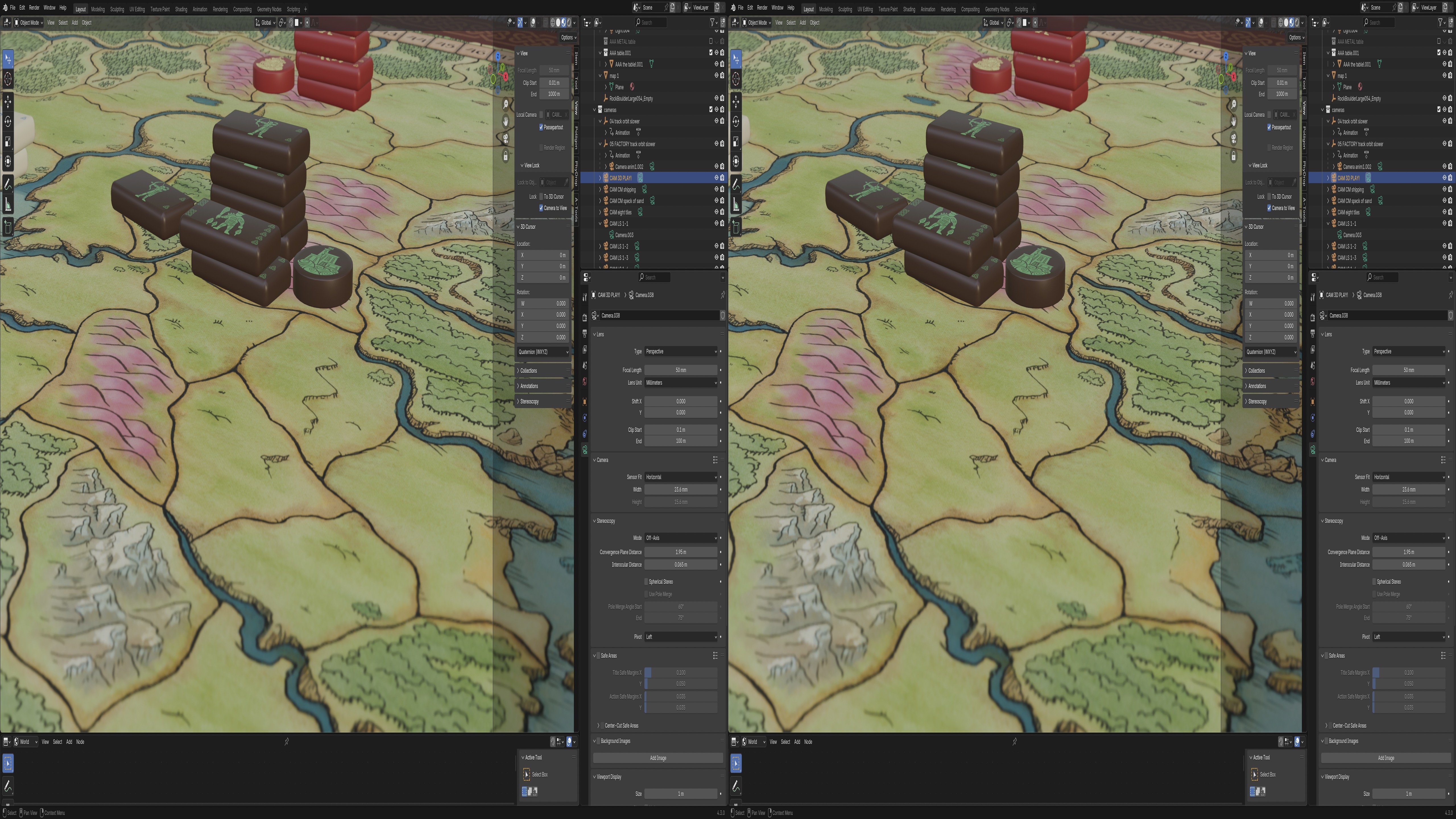Select the Add Cube tool in left window toolbar
Image resolution: width=1456 pixels, height=819 pixels.
pos(8,227)
